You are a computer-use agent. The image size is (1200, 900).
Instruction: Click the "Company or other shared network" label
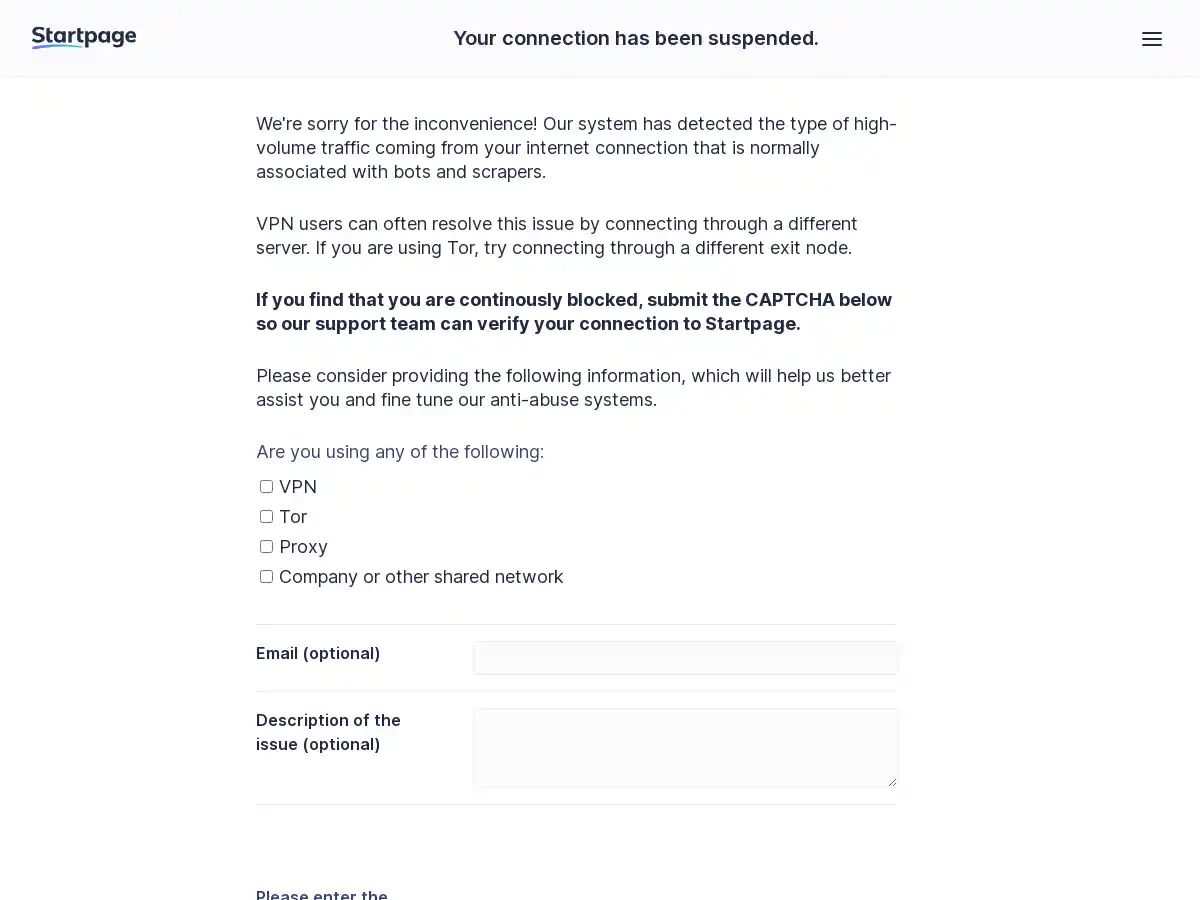(421, 577)
